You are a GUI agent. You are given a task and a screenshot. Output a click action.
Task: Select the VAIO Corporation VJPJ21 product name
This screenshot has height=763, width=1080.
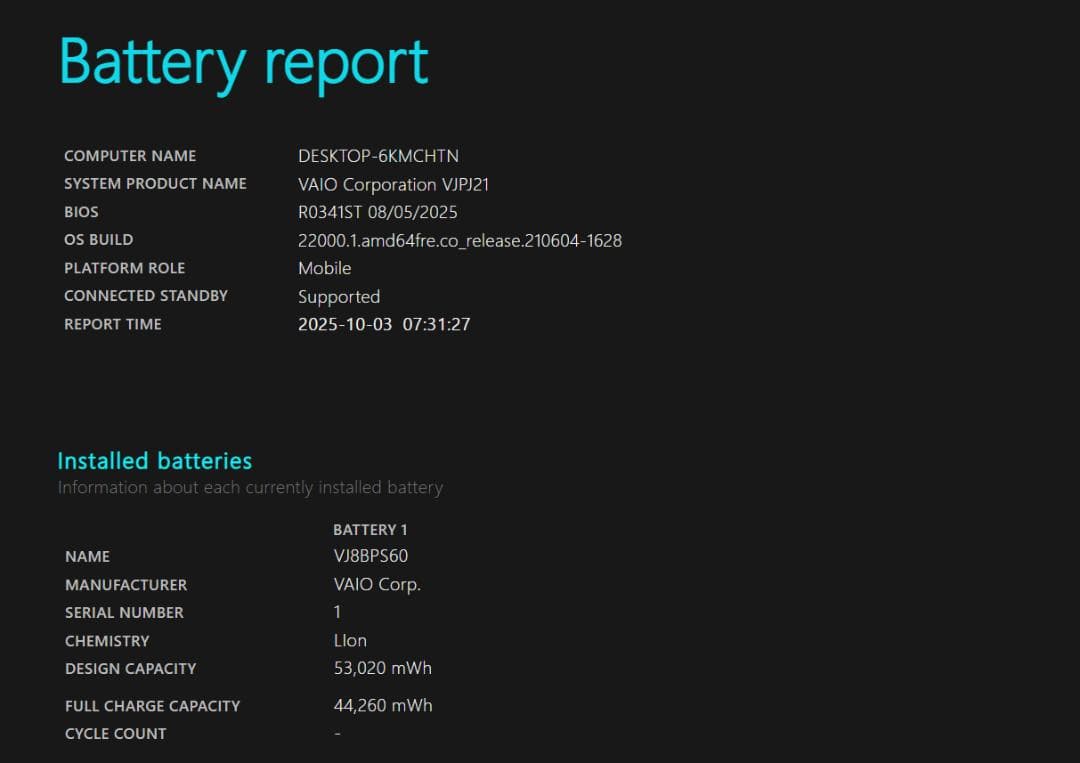point(393,184)
